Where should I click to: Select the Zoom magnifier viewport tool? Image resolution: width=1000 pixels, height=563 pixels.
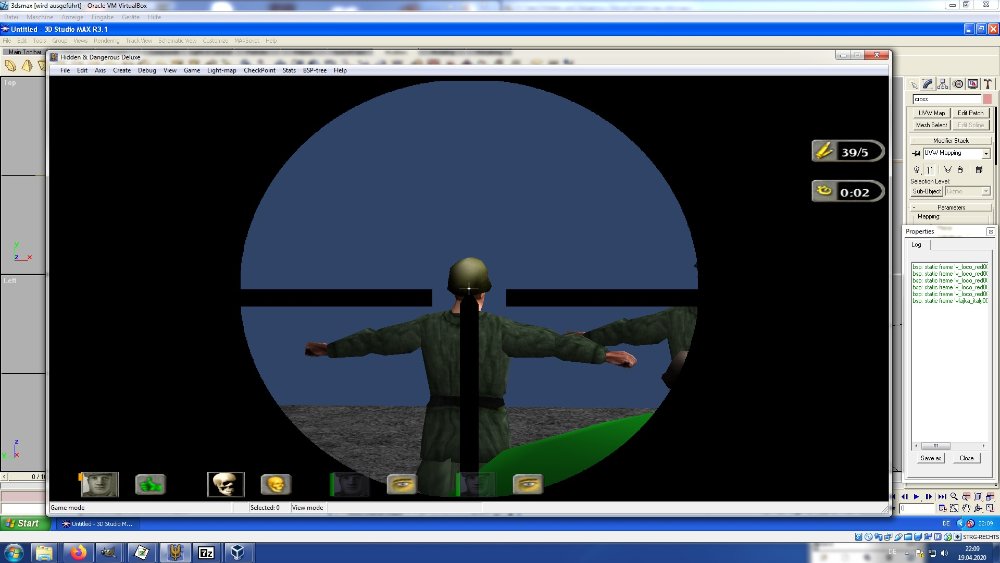coord(954,497)
